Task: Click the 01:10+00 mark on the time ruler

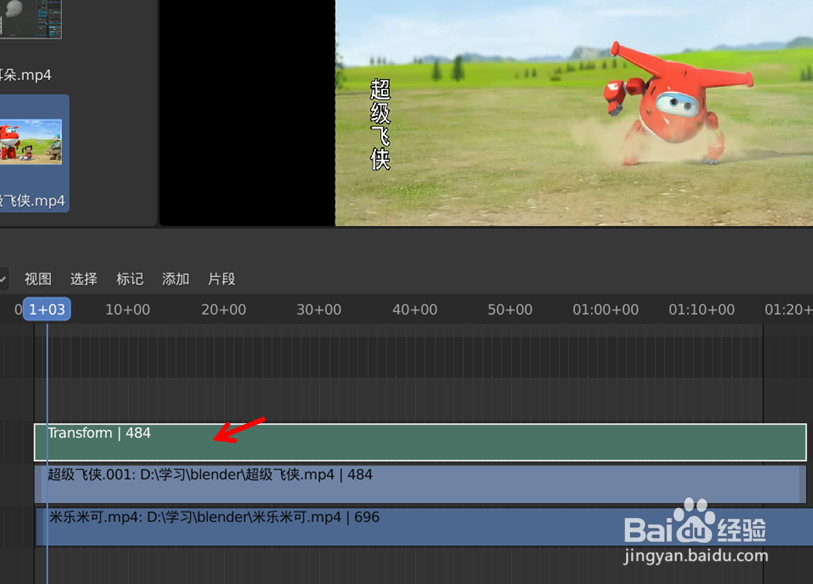Action: 702,310
